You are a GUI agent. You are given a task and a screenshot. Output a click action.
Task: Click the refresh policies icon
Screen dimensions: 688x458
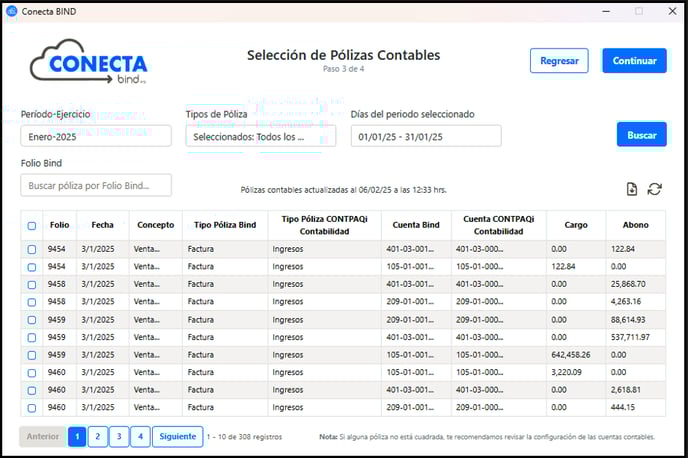click(x=654, y=189)
